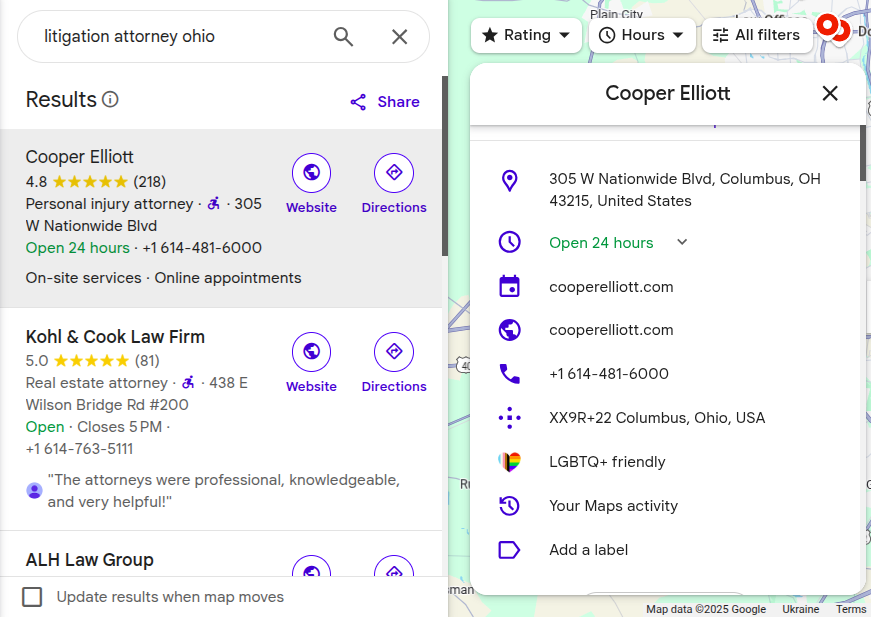Viewport: 871px width, 617px height.
Task: Click Kohl & Cook star rating 5.0
Action: [x=92, y=361]
